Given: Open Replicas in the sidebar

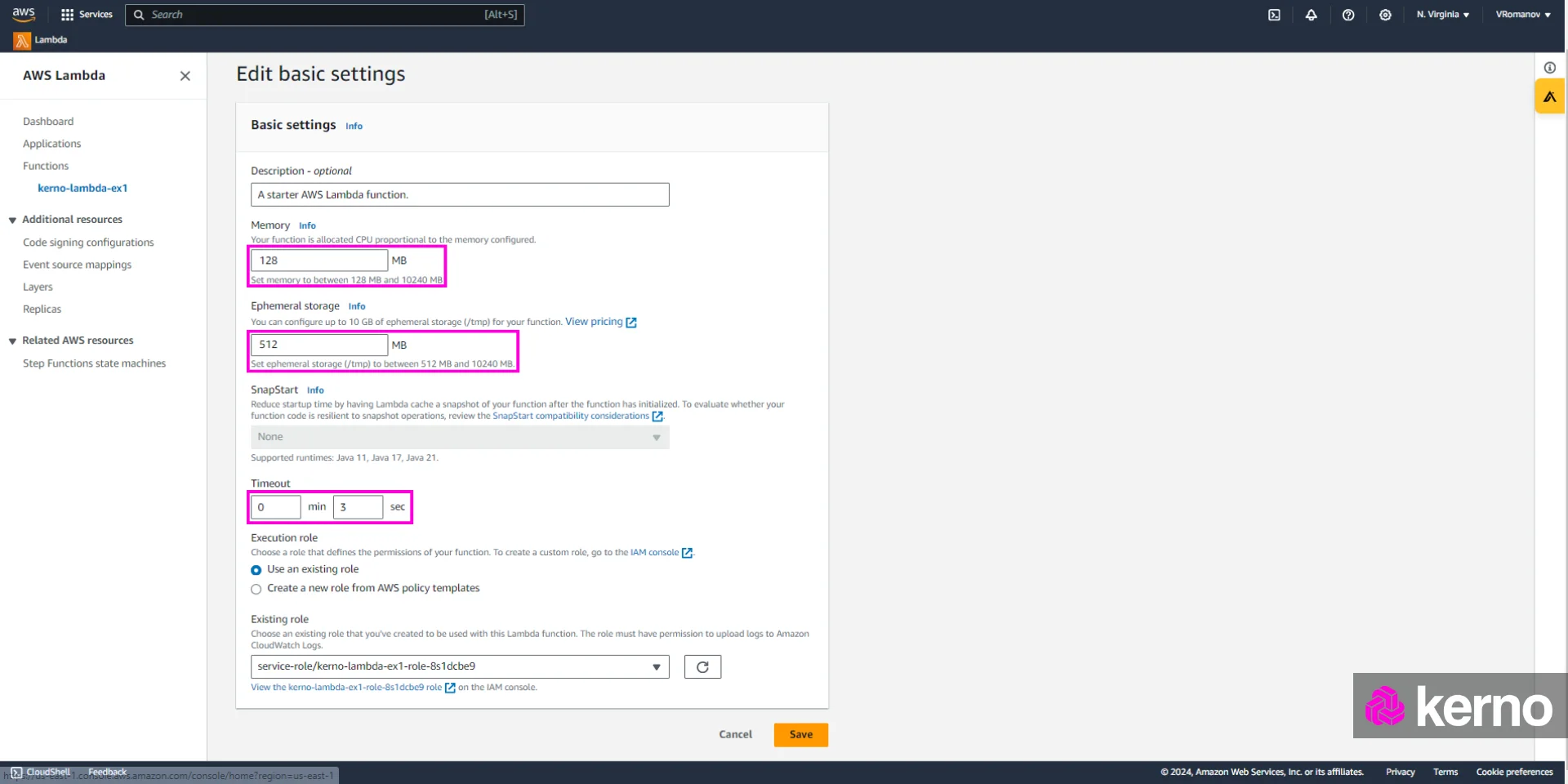Looking at the screenshot, I should 42,310.
